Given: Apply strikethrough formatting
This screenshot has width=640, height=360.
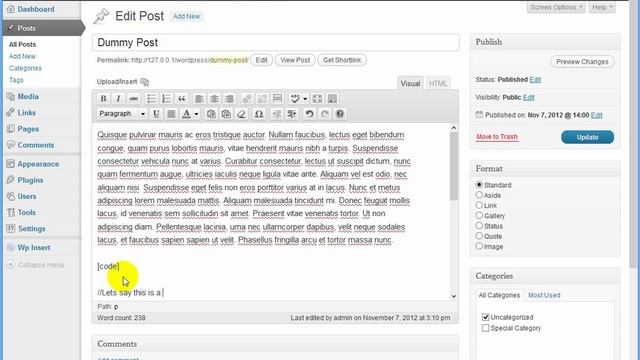Looking at the screenshot, I should pos(133,98).
